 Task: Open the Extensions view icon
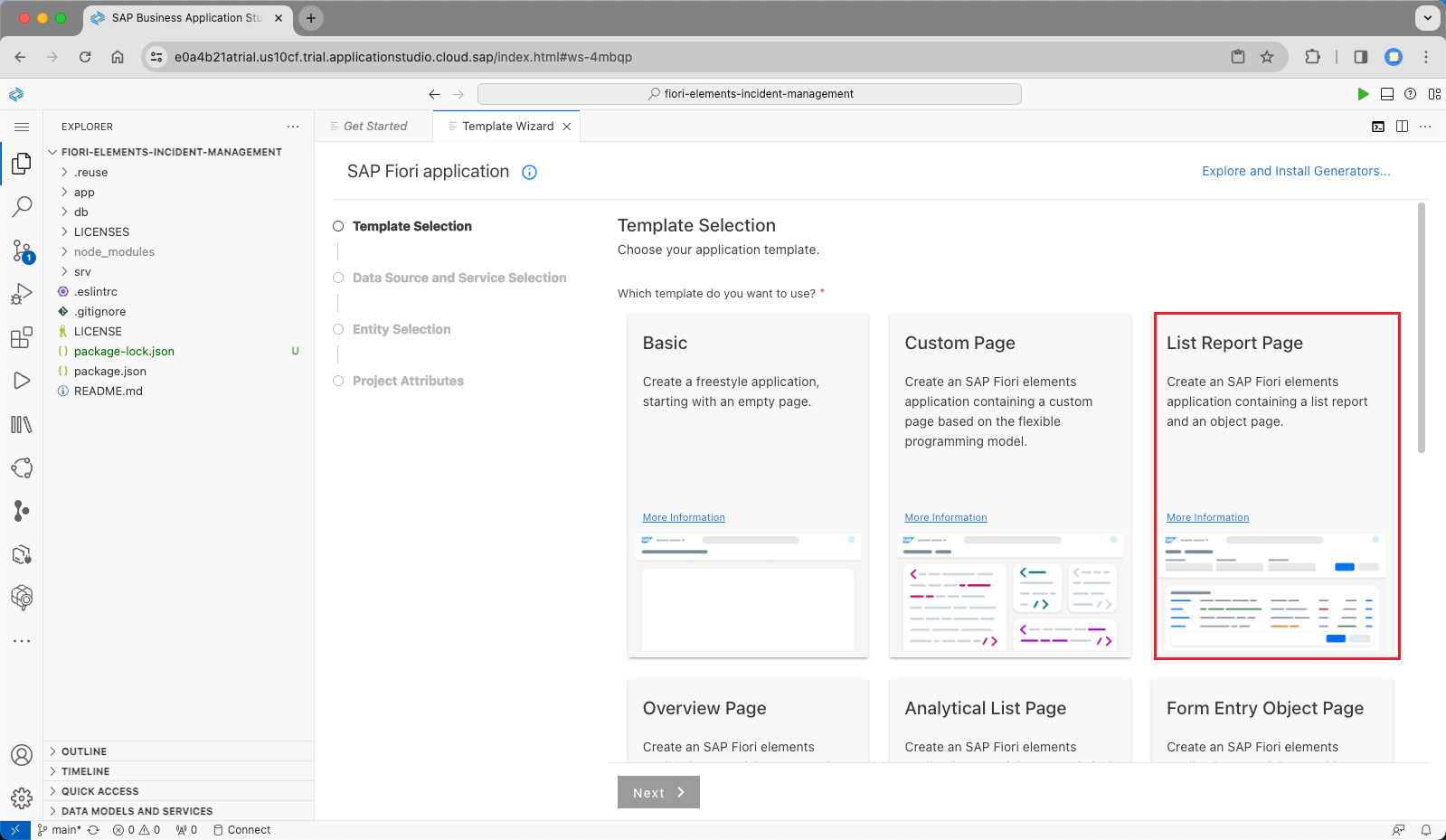point(22,337)
